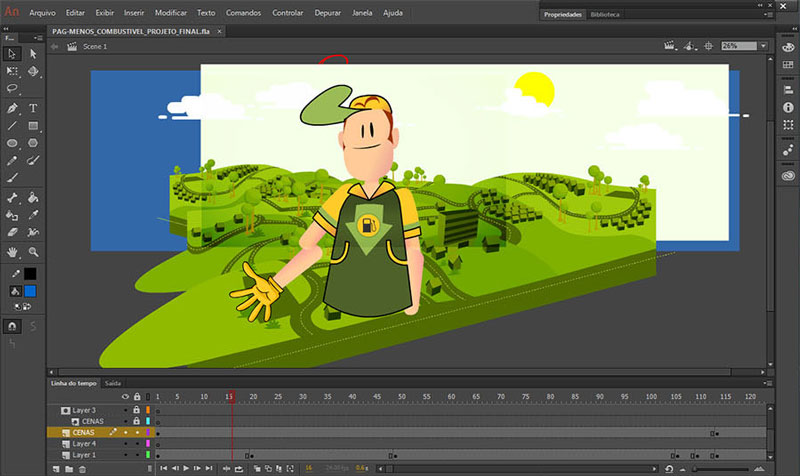Screen dimensions: 800x476
Task: Select the 3D Rotation tool
Action: point(33,71)
